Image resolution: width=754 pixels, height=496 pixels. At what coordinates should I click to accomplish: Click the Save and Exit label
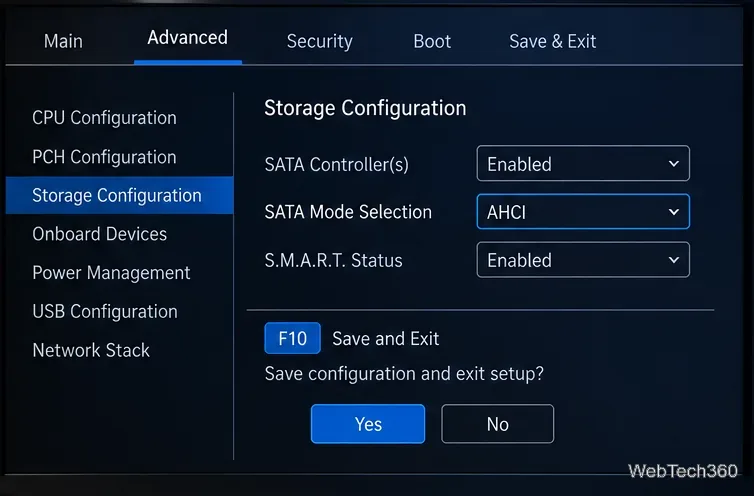[x=386, y=339]
